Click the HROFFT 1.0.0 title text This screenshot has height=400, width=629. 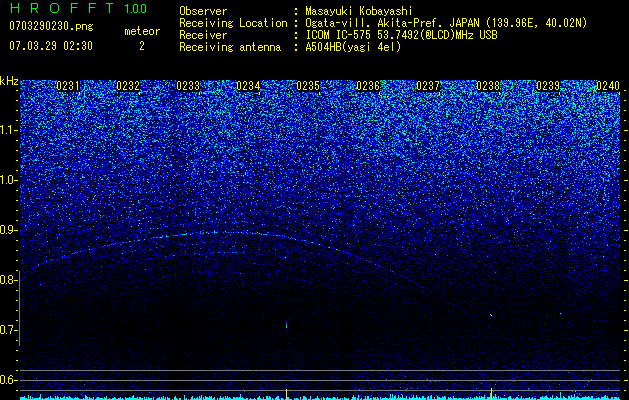(78, 8)
